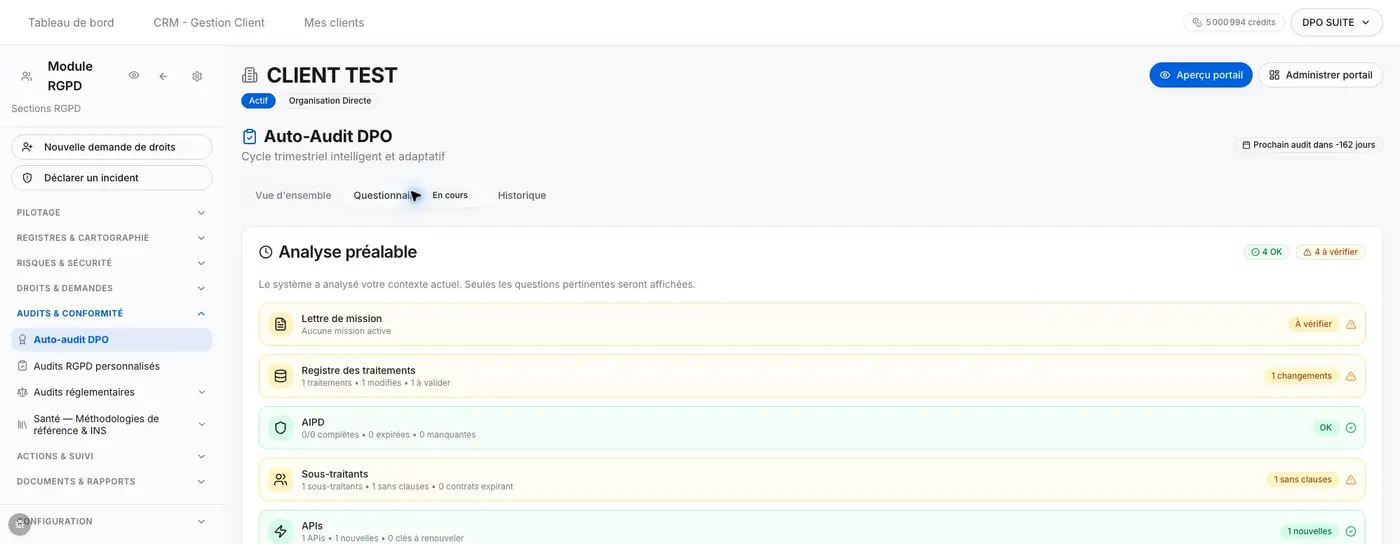Click the people icon on Sous-traitants row
Viewport: 1400px width, 544px height.
[x=281, y=480]
